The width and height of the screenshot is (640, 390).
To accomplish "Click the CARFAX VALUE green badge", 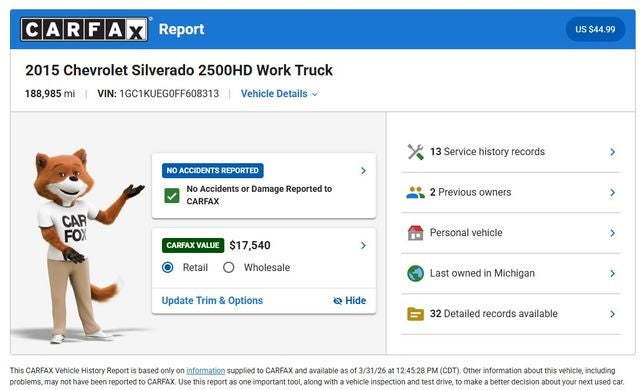I will pos(193,245).
